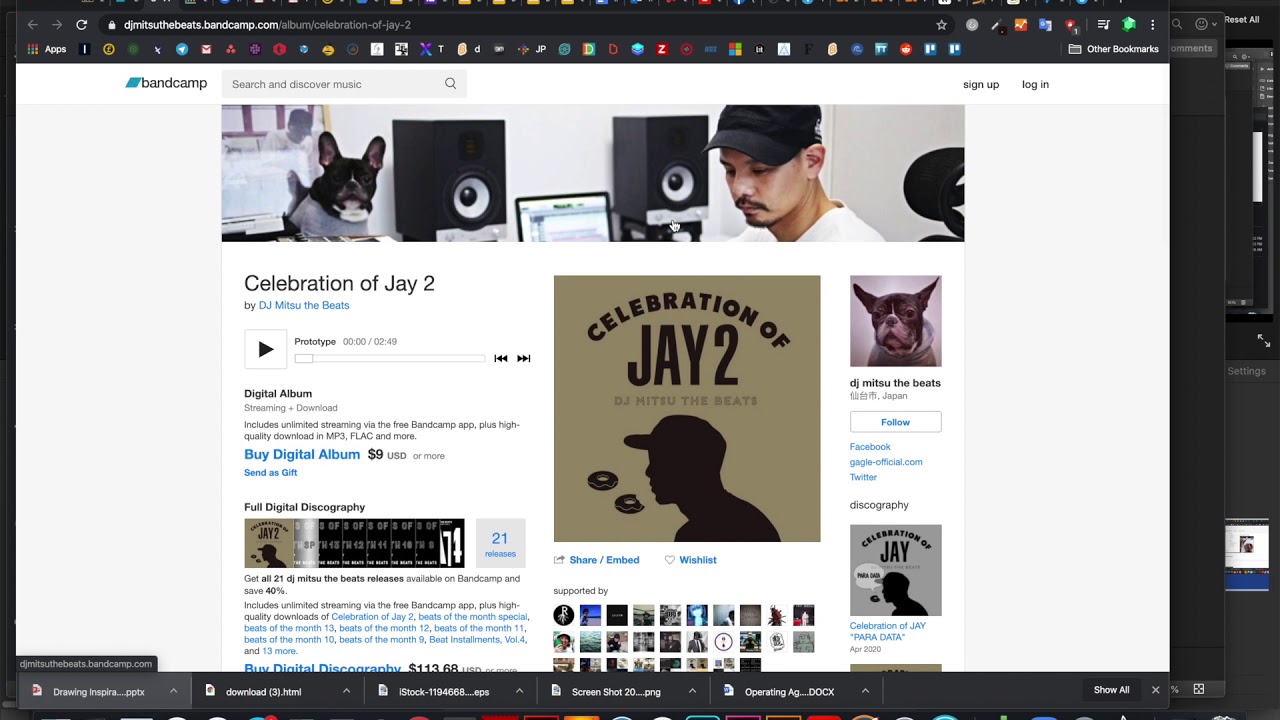Viewport: 1280px width, 720px height.
Task: Open the Beat Installments, Vol.4 link
Action: coord(477,640)
